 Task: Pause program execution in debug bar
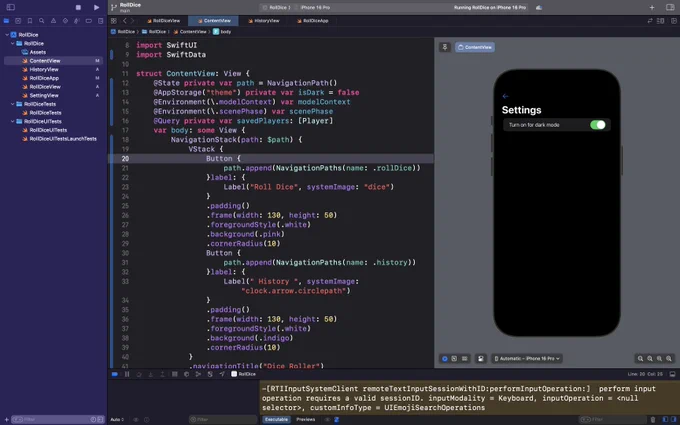tap(127, 374)
